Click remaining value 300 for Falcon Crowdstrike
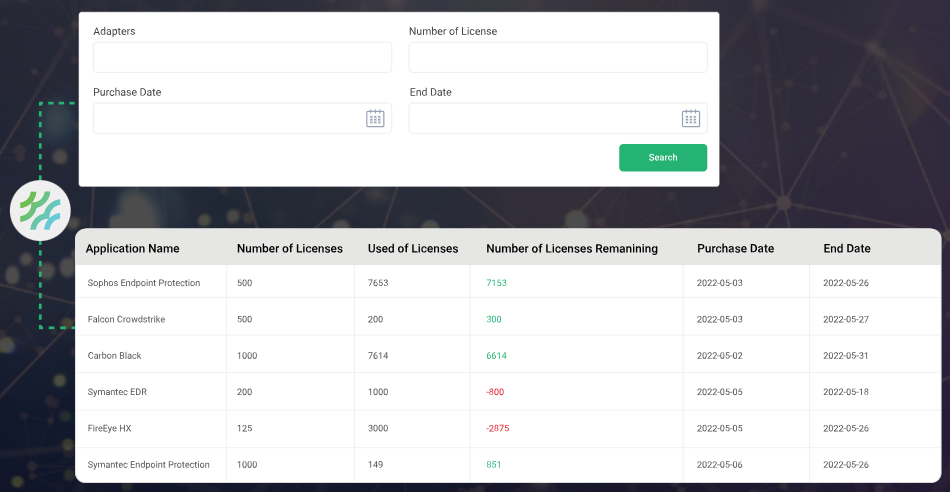This screenshot has height=492, width=950. click(494, 319)
